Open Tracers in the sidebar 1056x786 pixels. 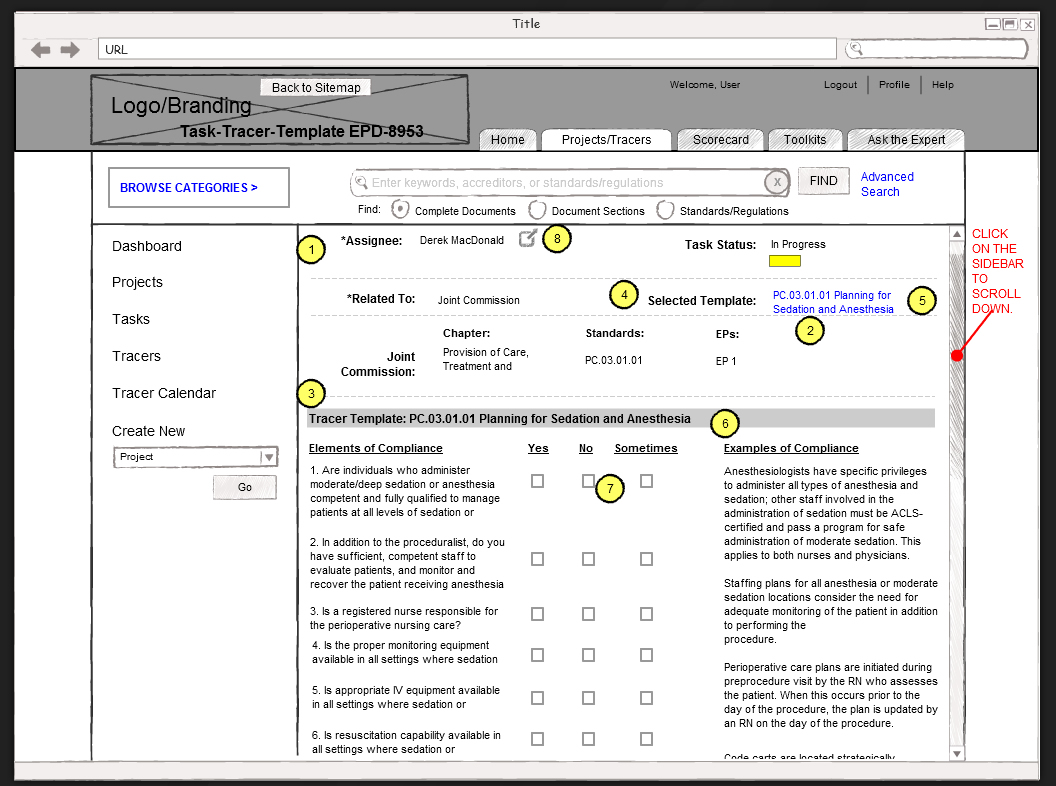pos(136,356)
